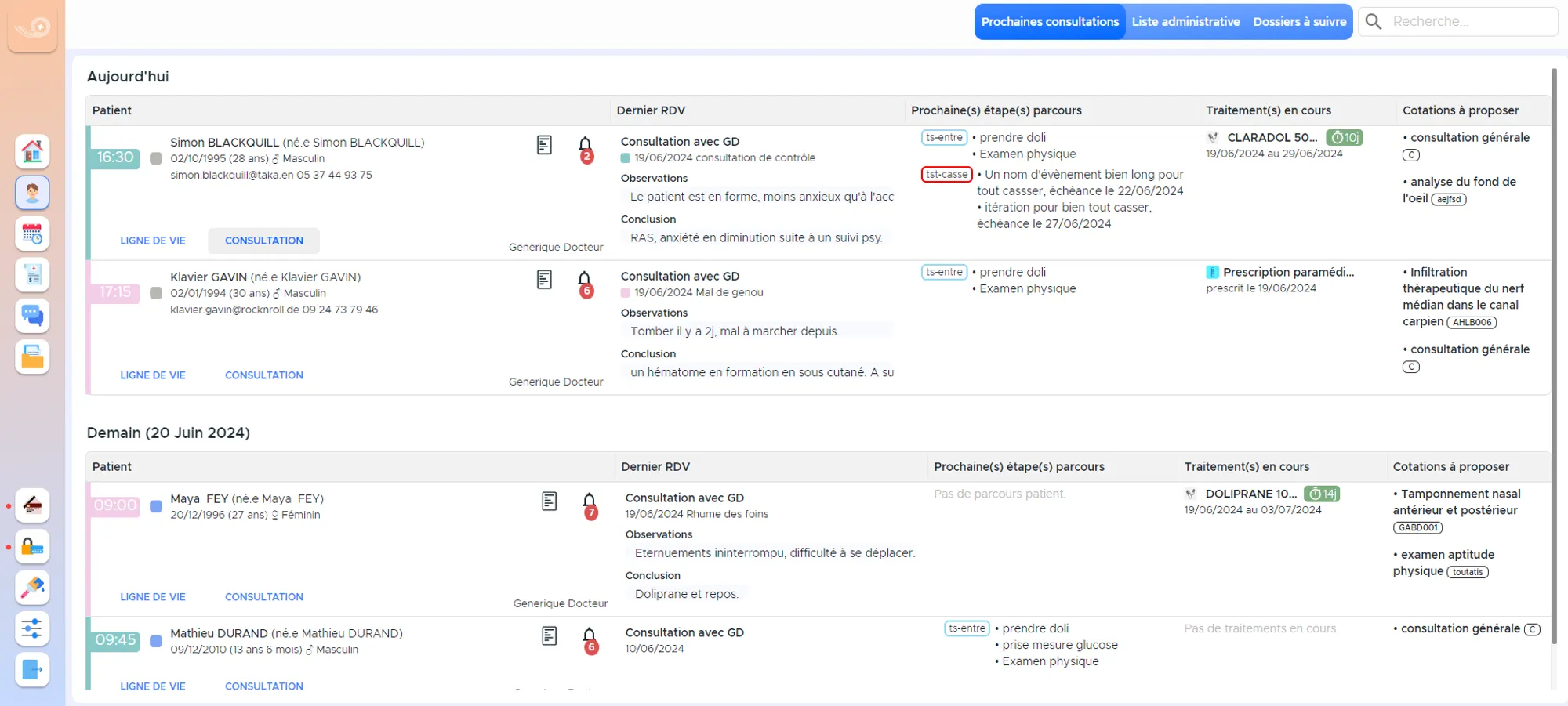1568x706 pixels.
Task: Click ts-entre tag in Mathieu DURAND's row
Action: [x=967, y=629]
